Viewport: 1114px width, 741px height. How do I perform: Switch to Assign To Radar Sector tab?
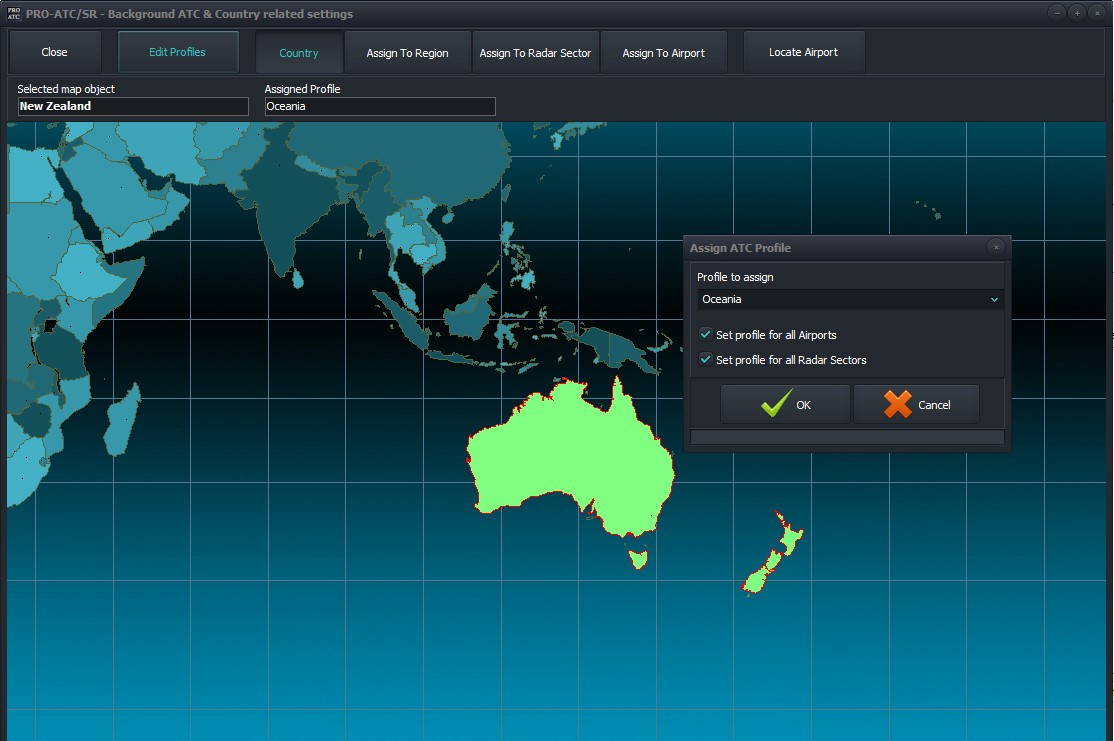(x=535, y=53)
